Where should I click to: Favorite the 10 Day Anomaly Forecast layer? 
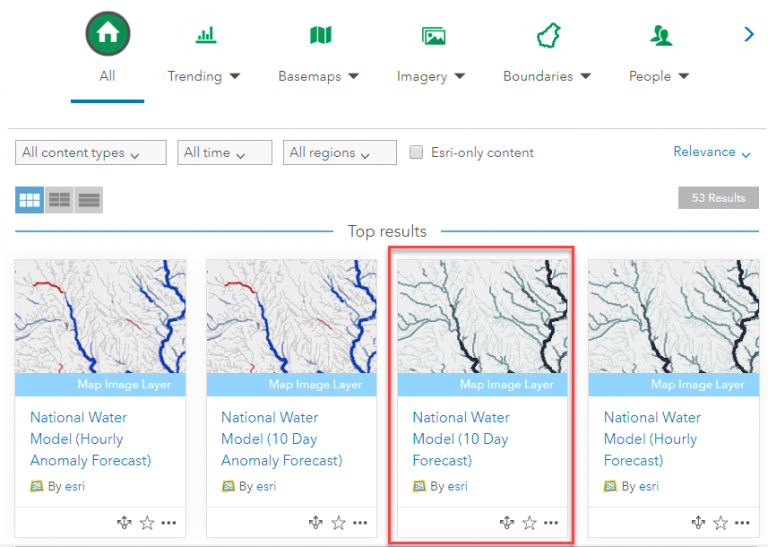pos(338,523)
